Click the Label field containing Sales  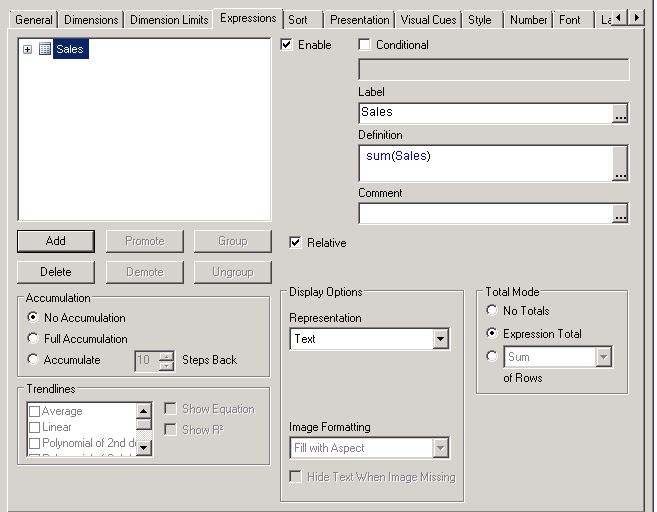coord(486,113)
